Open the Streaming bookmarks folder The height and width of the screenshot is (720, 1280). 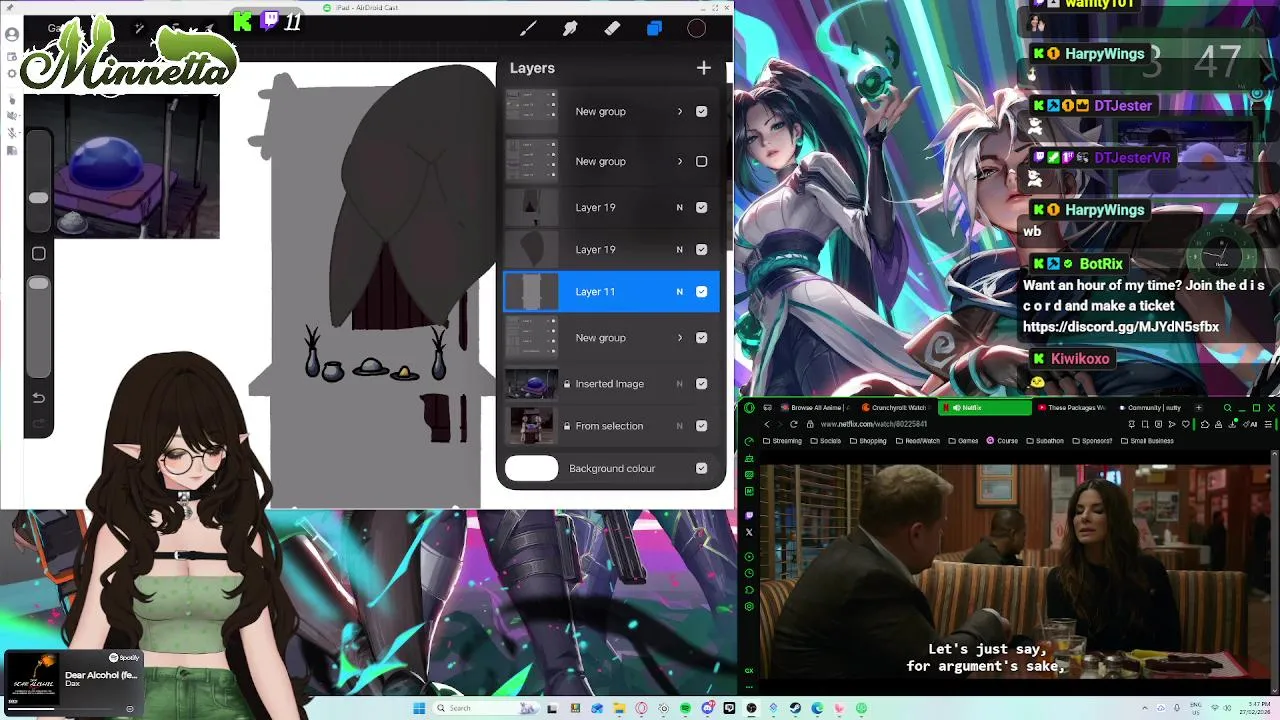pos(782,441)
